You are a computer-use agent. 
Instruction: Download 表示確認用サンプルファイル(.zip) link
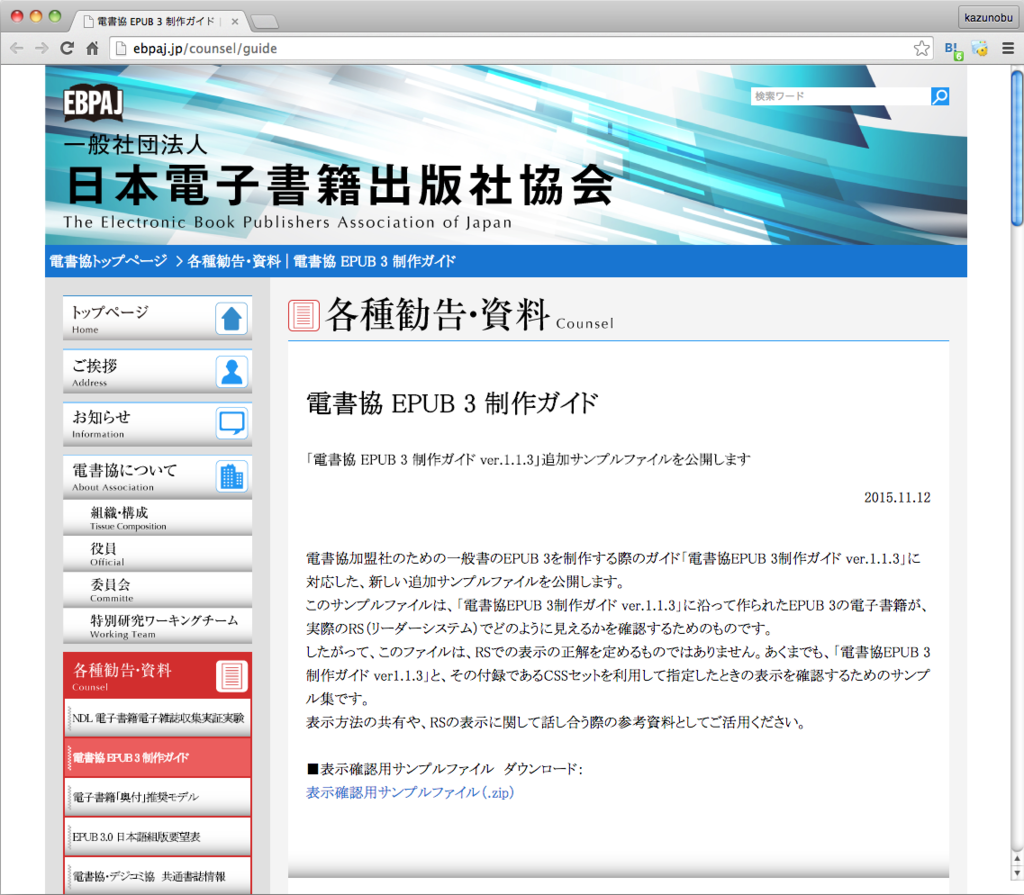coord(410,792)
